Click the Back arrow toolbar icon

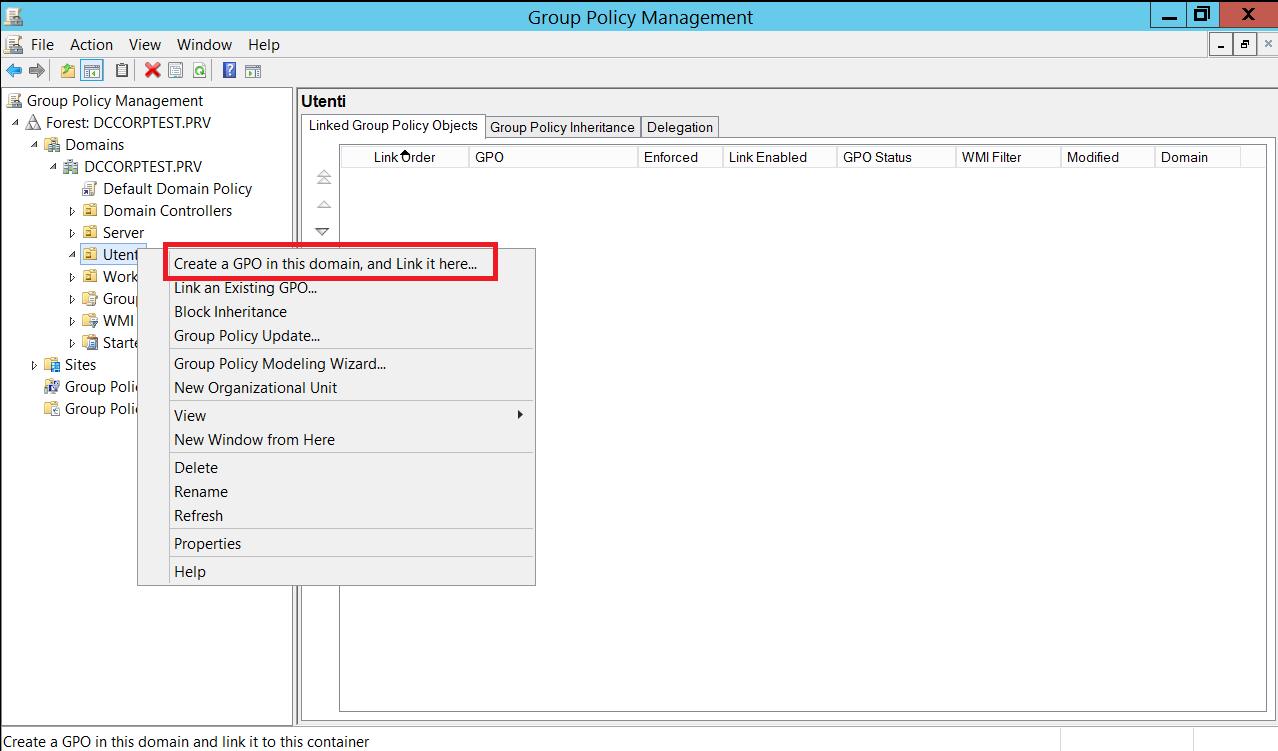(14, 70)
